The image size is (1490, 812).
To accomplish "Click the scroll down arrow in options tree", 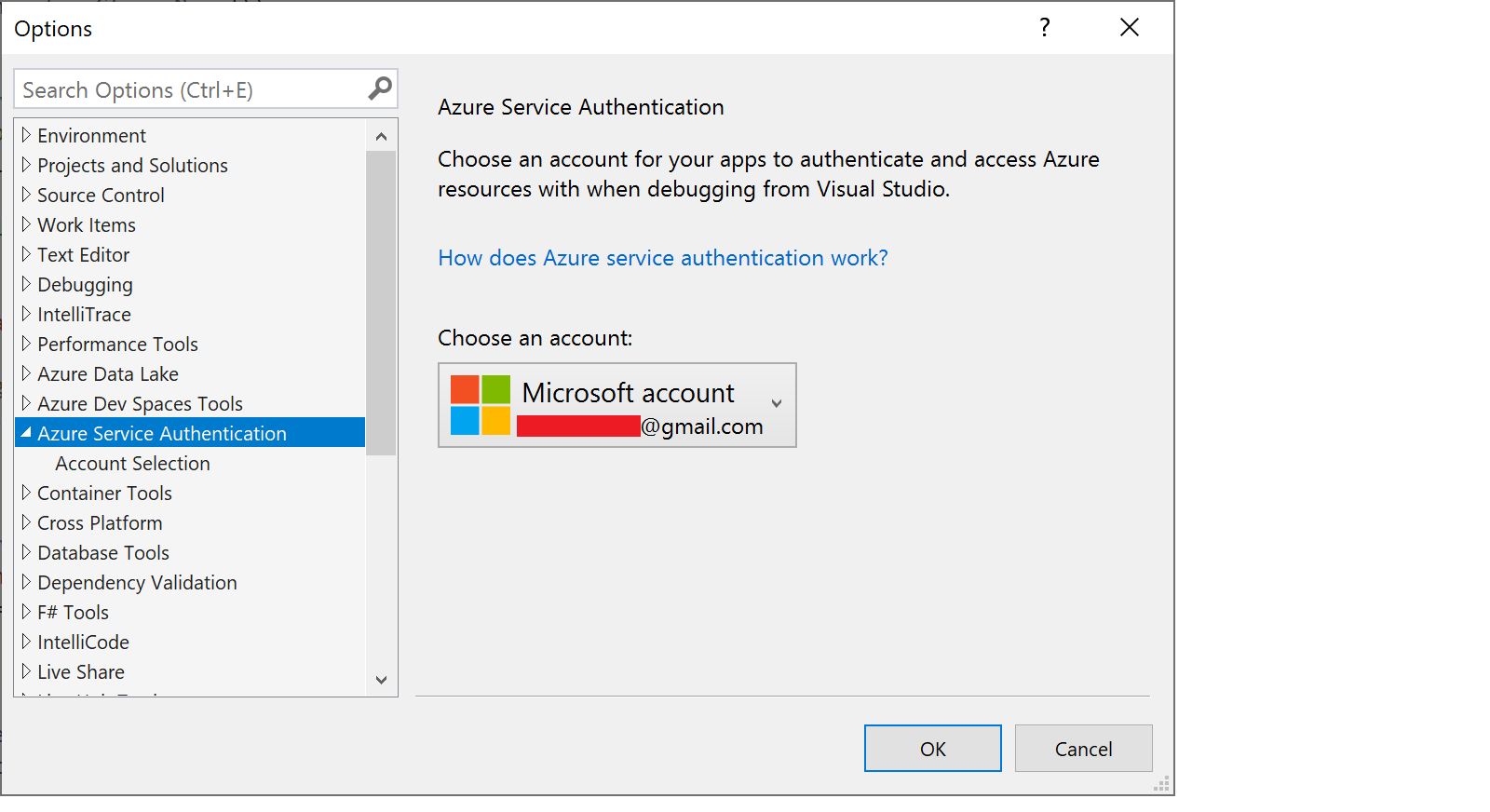I will coord(381,680).
